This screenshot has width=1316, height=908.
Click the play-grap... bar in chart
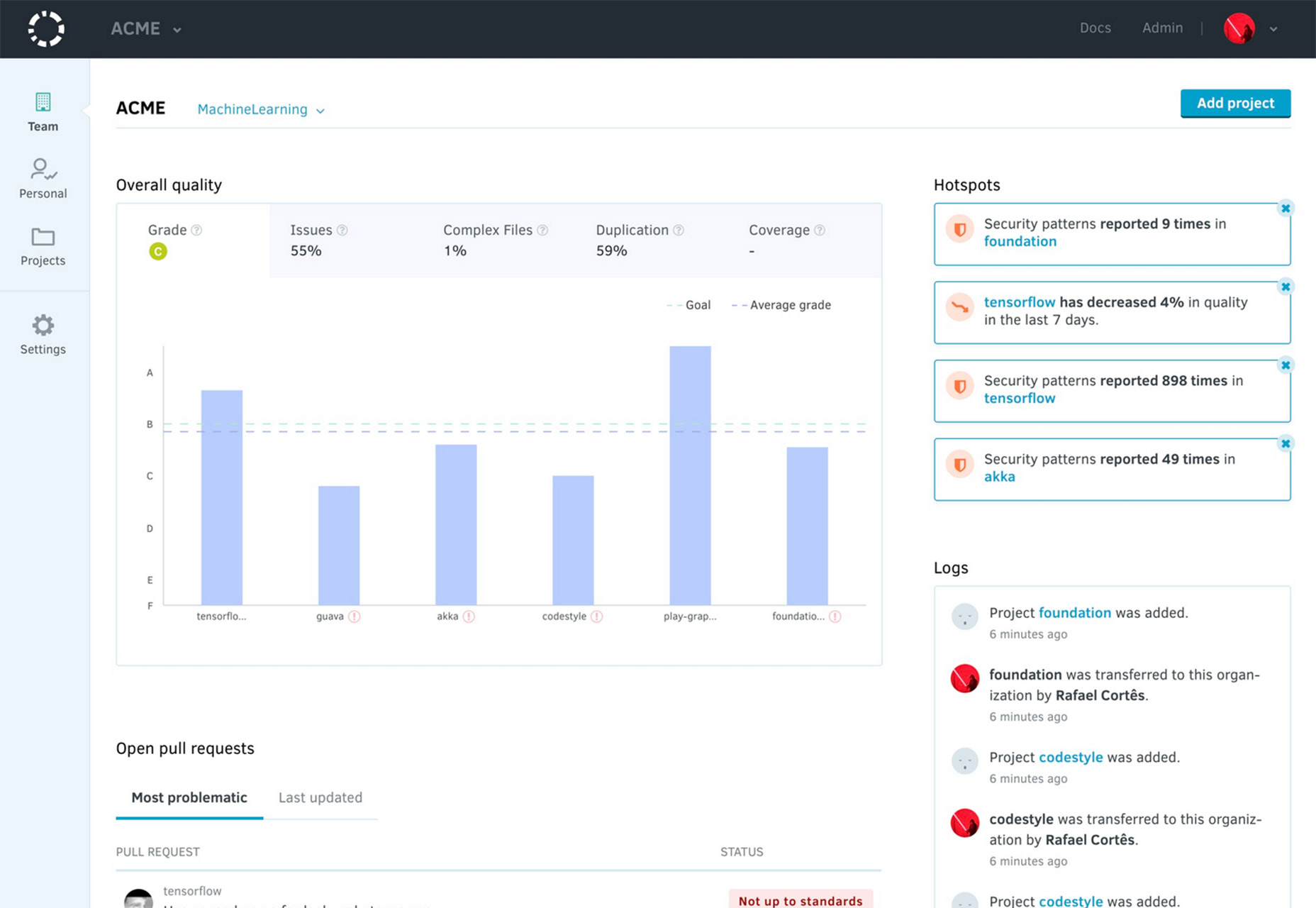click(x=690, y=475)
